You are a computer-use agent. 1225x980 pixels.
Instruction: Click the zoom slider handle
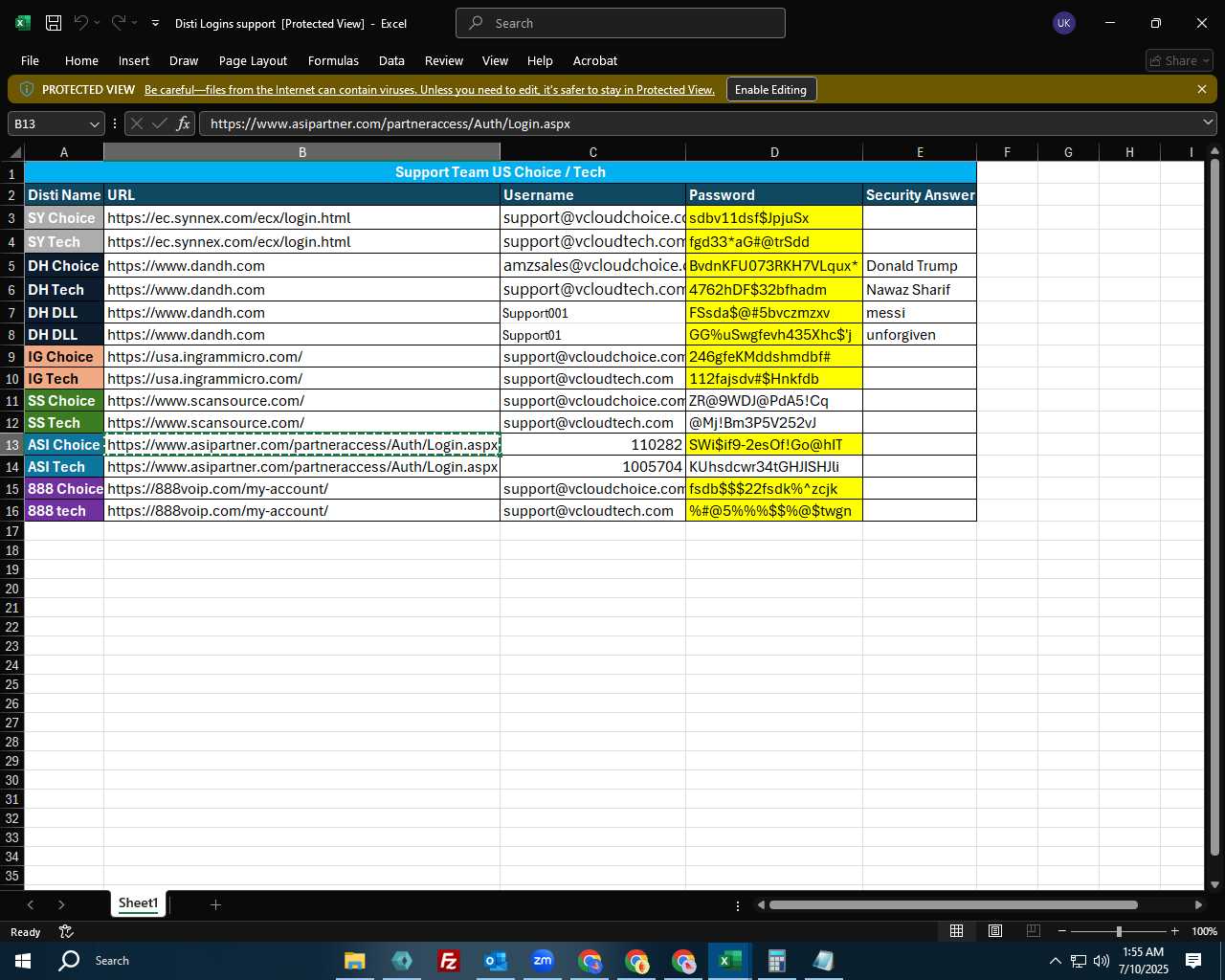[x=1119, y=931]
